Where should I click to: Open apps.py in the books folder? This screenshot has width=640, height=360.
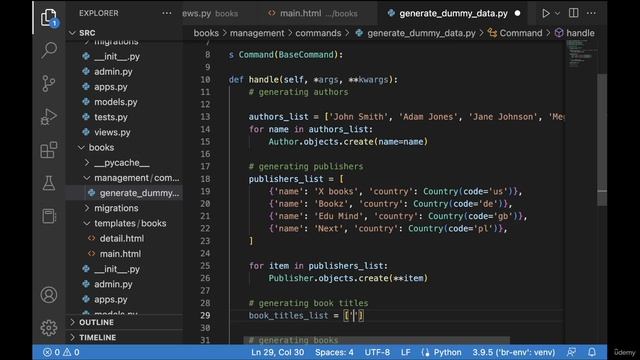(124, 299)
